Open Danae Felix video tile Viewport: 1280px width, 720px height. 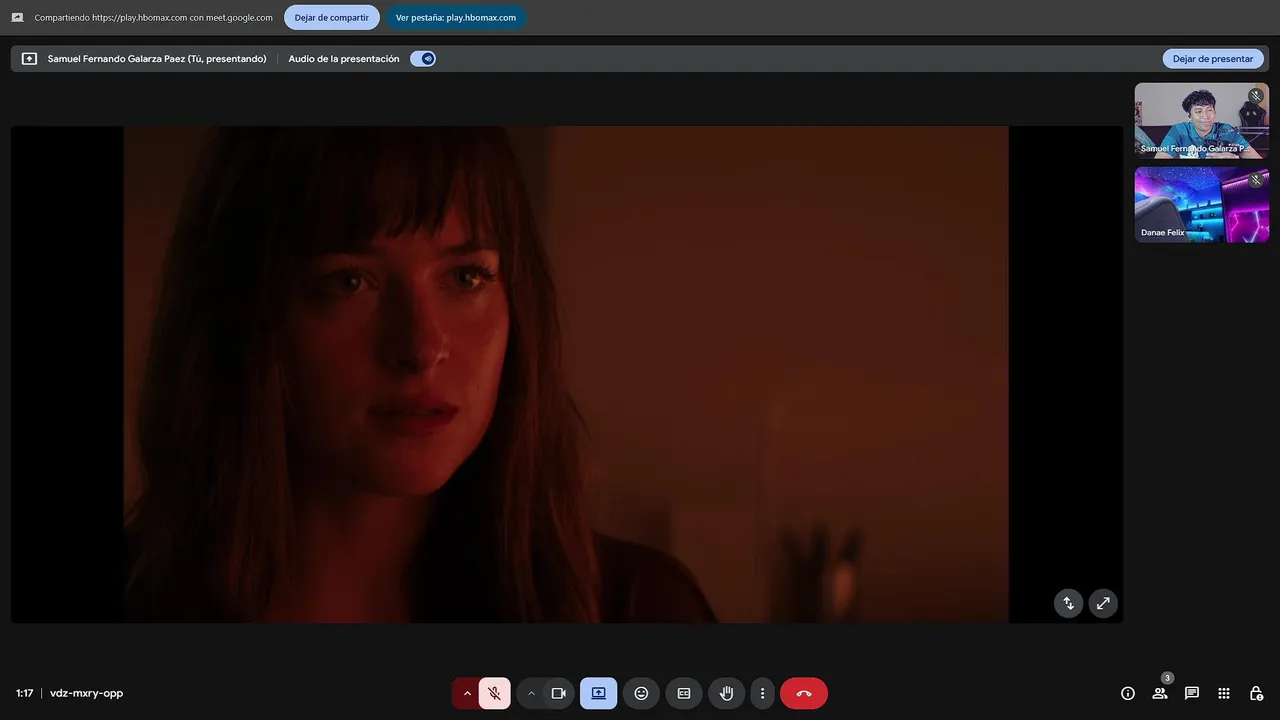tap(1201, 204)
